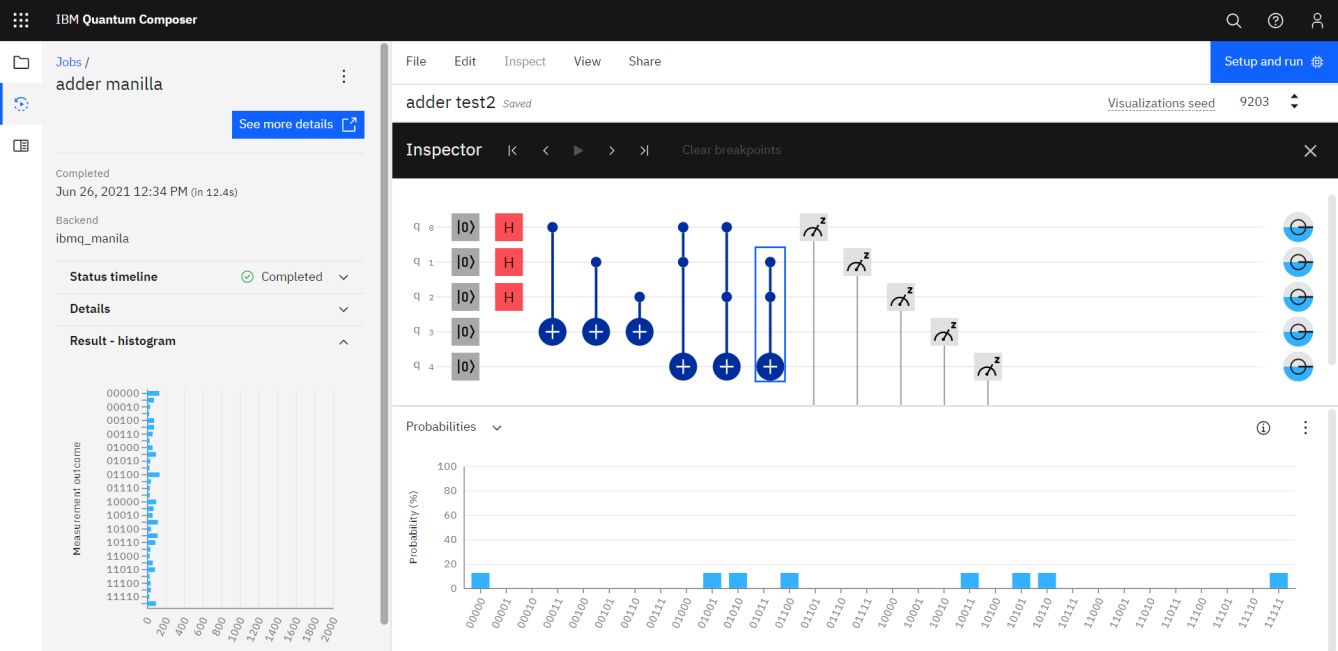Open the Inspect menu
Image resolution: width=1338 pixels, height=651 pixels.
(x=525, y=61)
